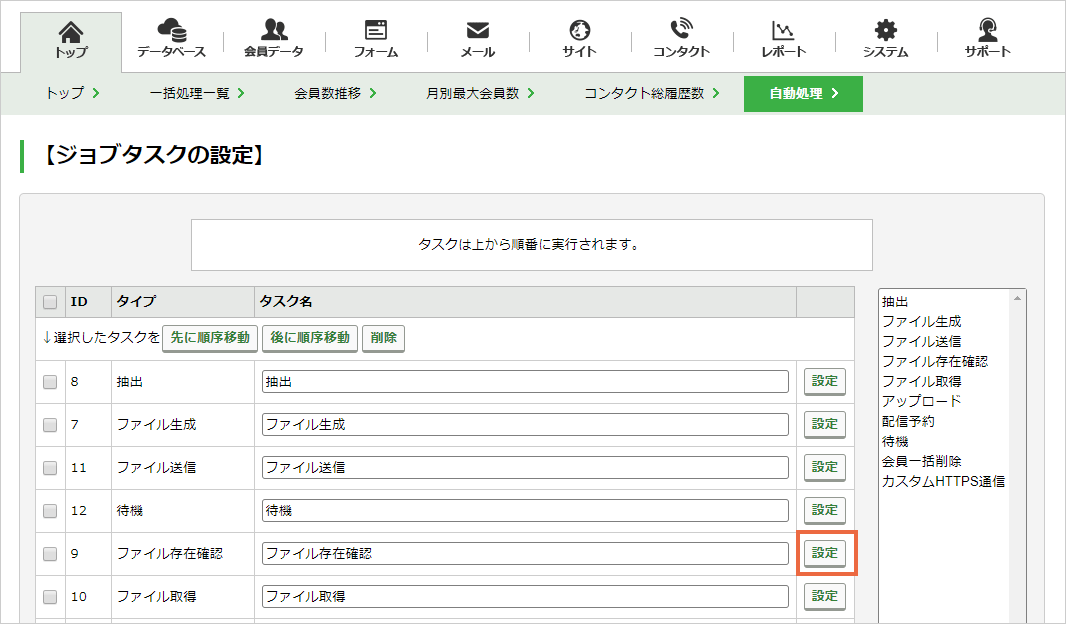Image resolution: width=1066 pixels, height=624 pixels.
Task: Focus the ファイル生成 task name field
Action: [x=525, y=425]
